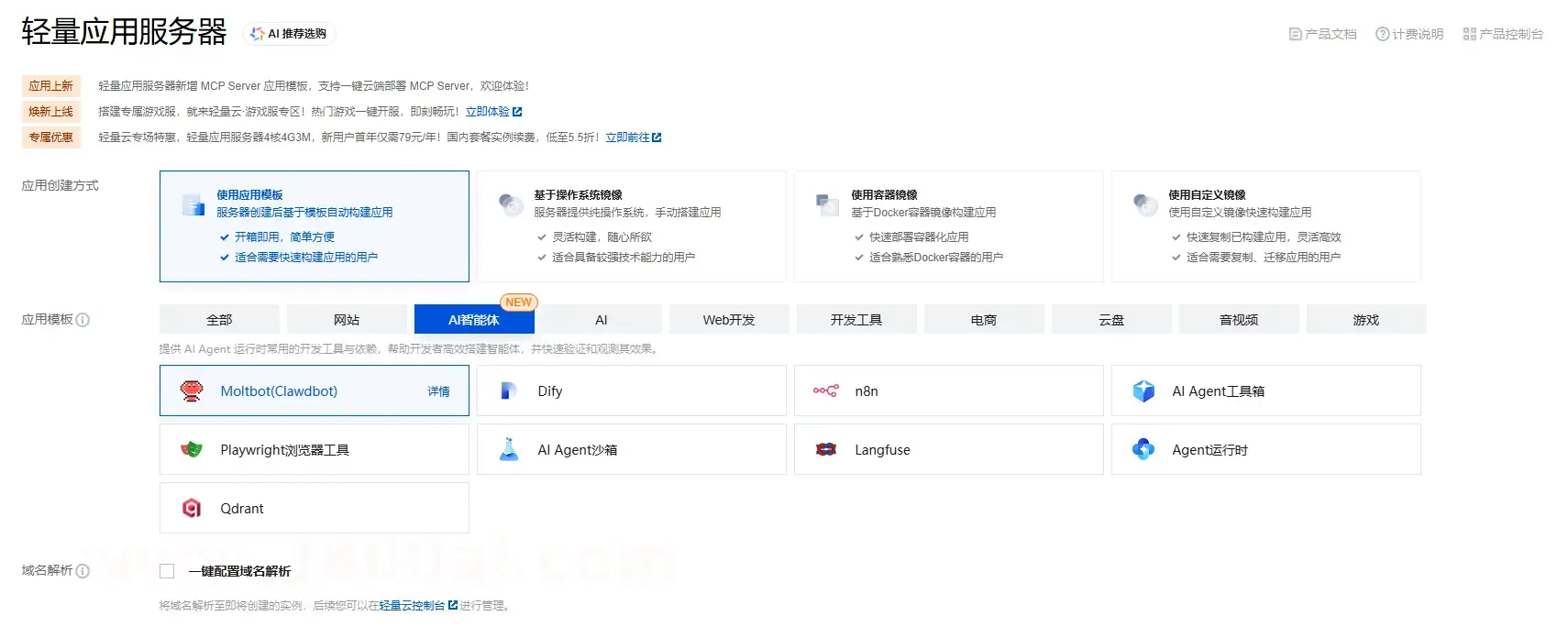The image size is (1568, 627).
Task: Open the Web开发 template tab
Action: click(x=729, y=320)
